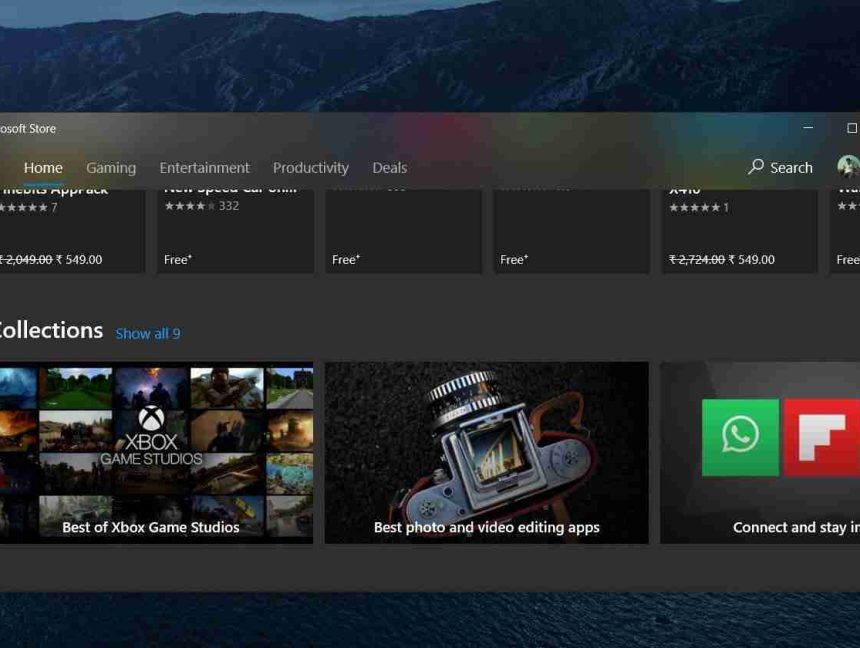The height and width of the screenshot is (648, 860).
Task: Click the Search magnifier icon
Action: (756, 167)
